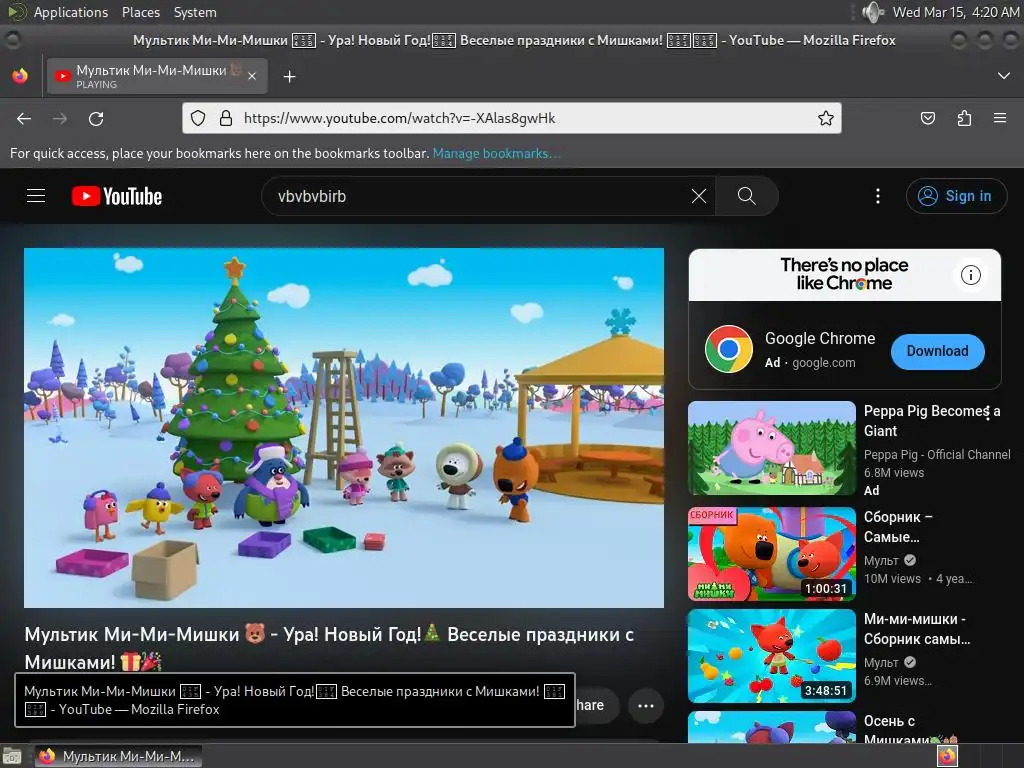Click the Peppa Pig - Official Channel name
This screenshot has width=1024, height=768.
click(937, 455)
